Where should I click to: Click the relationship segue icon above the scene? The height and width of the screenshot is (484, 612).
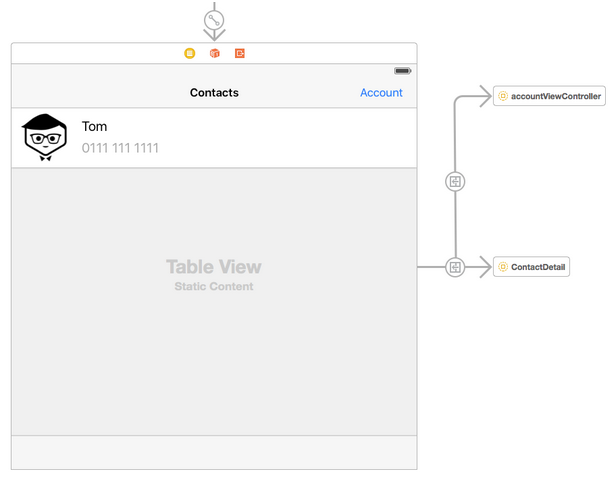coord(214,20)
